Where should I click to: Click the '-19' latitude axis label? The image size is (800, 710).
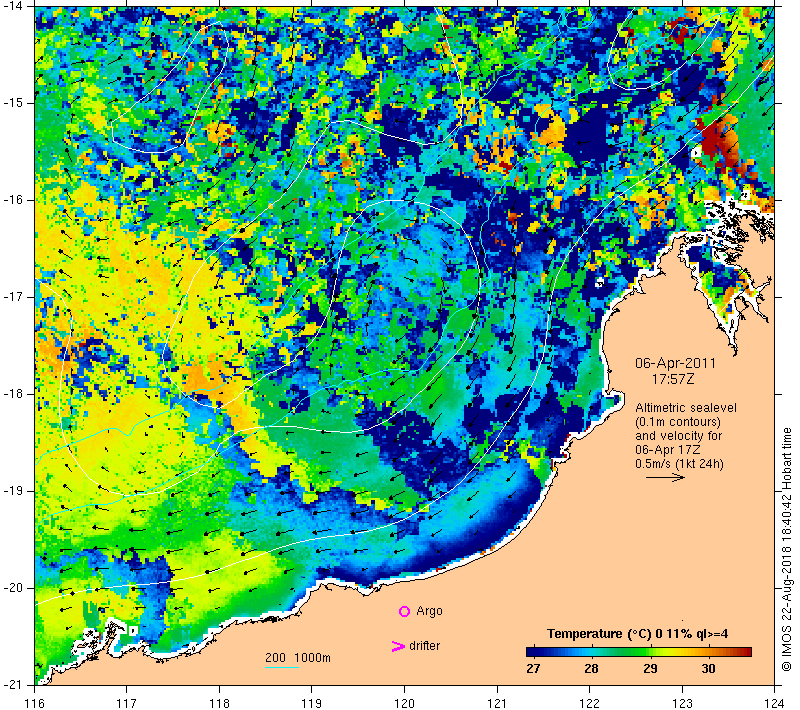[x=12, y=491]
